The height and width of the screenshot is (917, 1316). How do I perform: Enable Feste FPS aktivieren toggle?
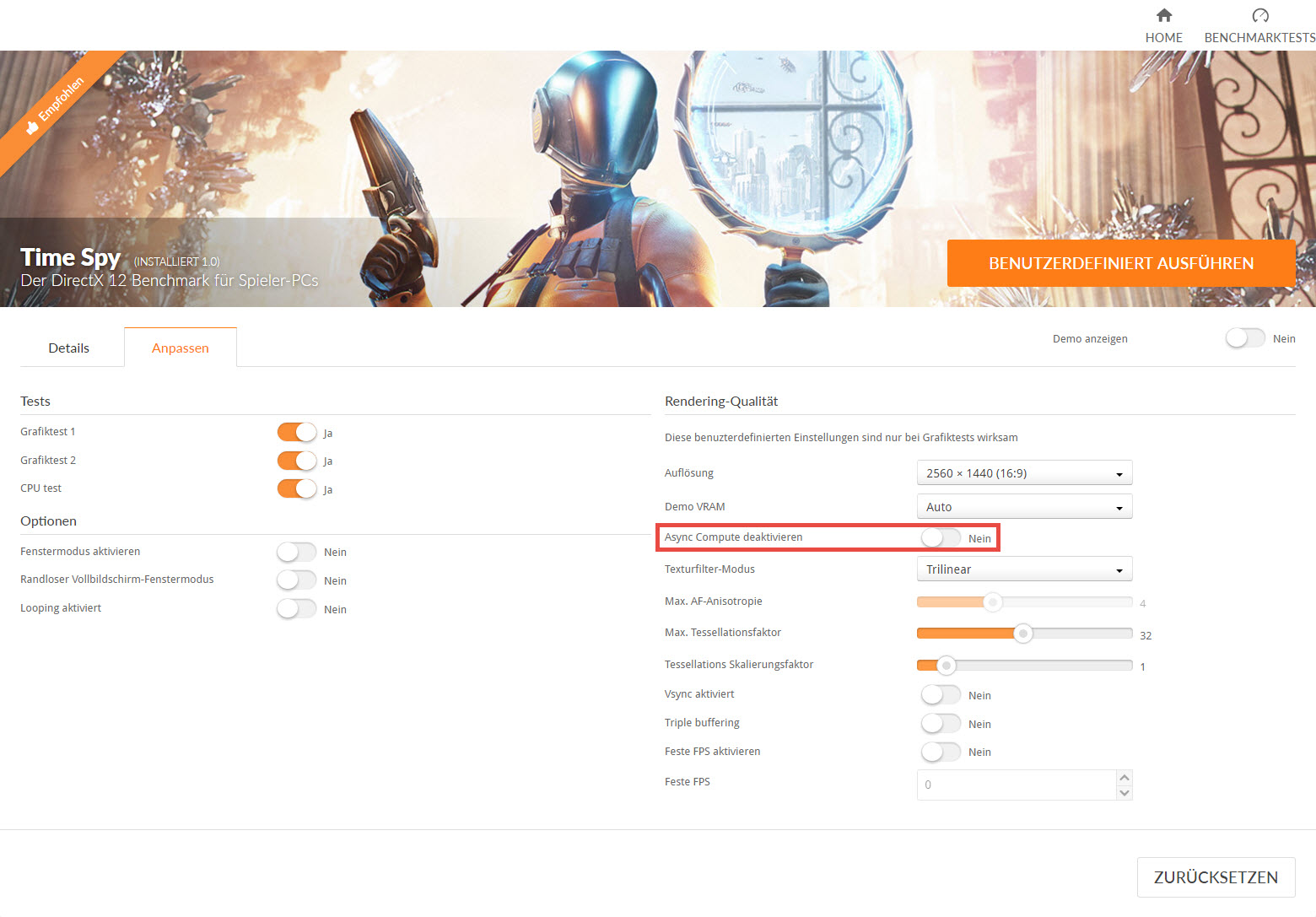(941, 751)
